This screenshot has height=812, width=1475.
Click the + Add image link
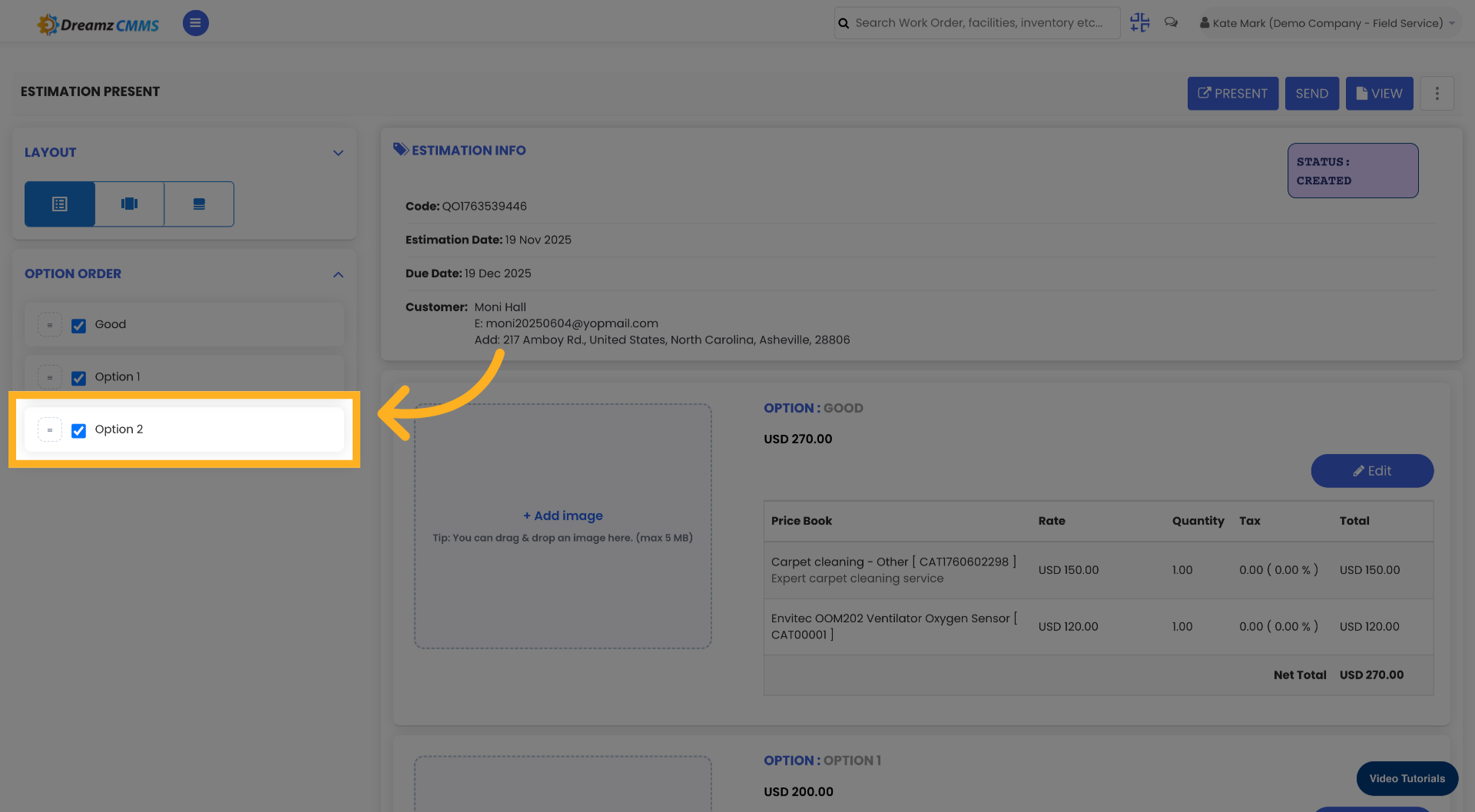click(563, 515)
